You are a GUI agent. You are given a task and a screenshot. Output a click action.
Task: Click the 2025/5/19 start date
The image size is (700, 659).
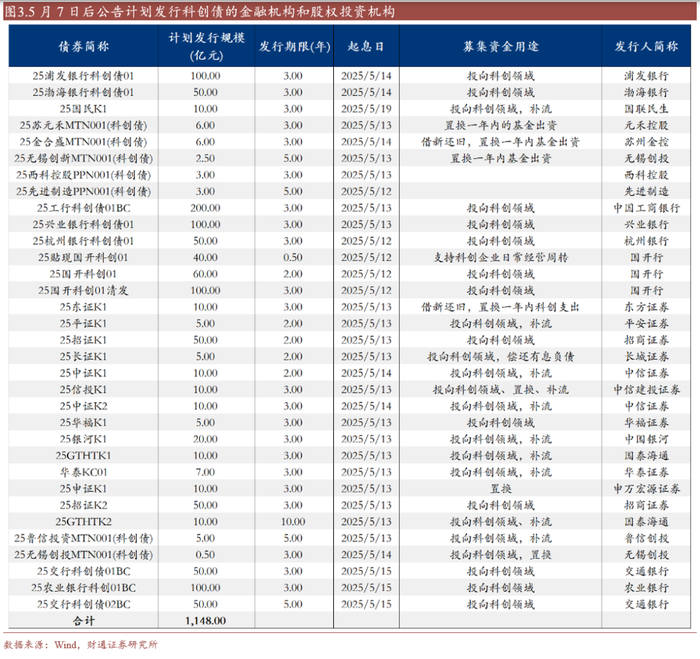[366, 109]
